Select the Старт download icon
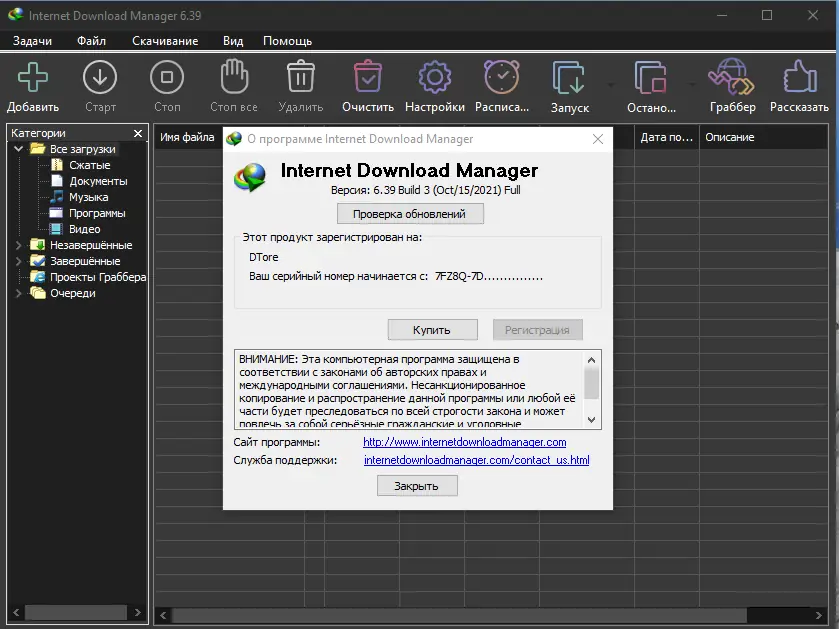The height and width of the screenshot is (629, 839). tap(99, 78)
